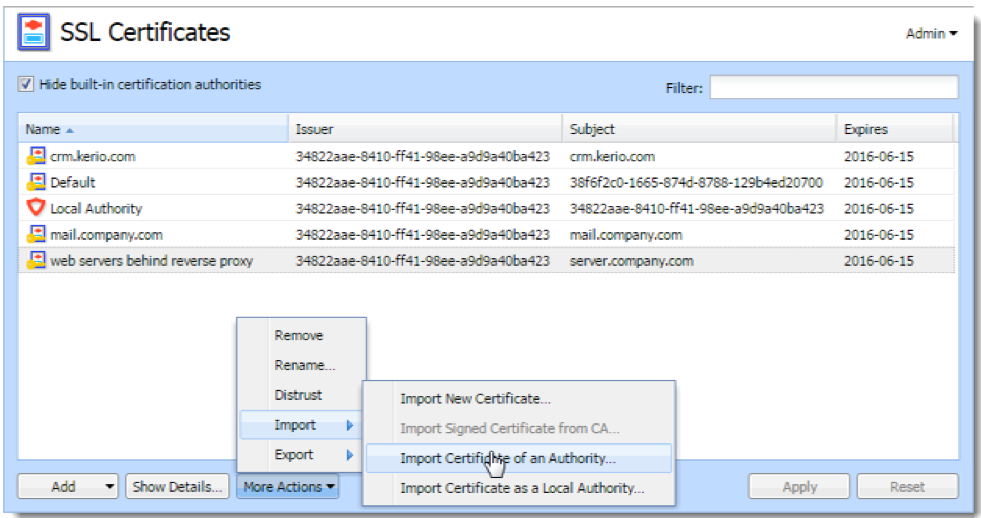This screenshot has height=518, width=981.
Task: Select web servers behind reverse proxy name
Action: [x=151, y=261]
